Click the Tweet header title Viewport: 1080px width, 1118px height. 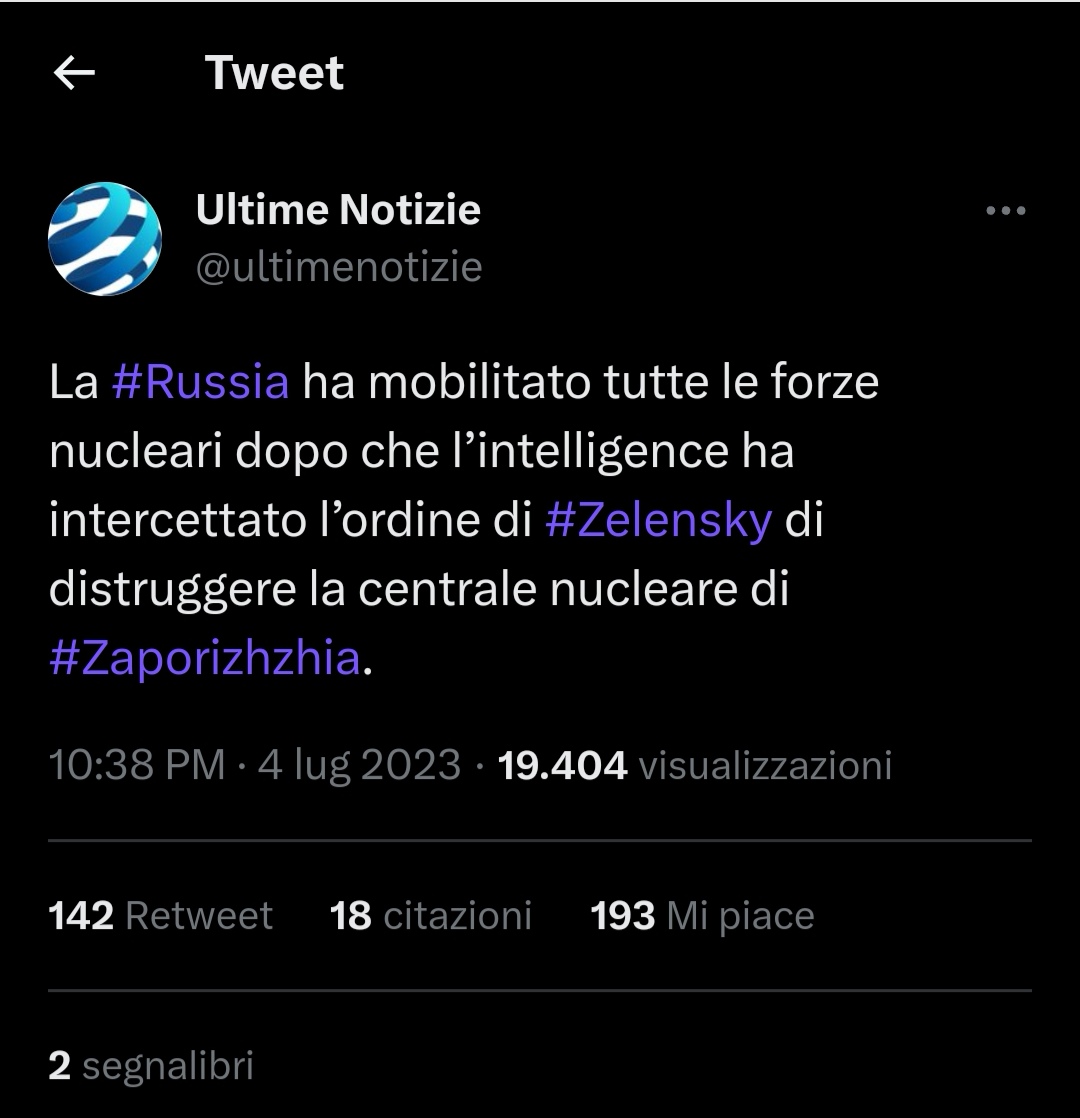[x=274, y=73]
